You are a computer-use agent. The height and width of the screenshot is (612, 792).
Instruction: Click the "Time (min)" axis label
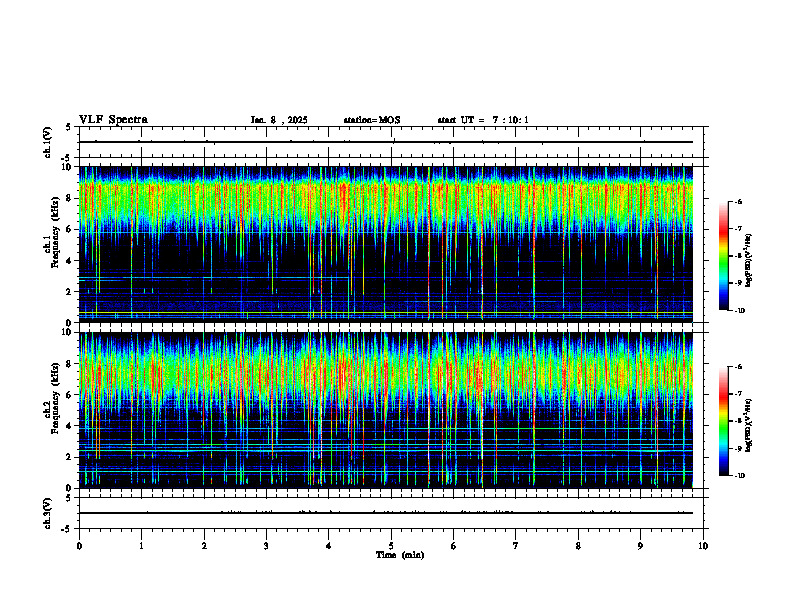tap(400, 555)
